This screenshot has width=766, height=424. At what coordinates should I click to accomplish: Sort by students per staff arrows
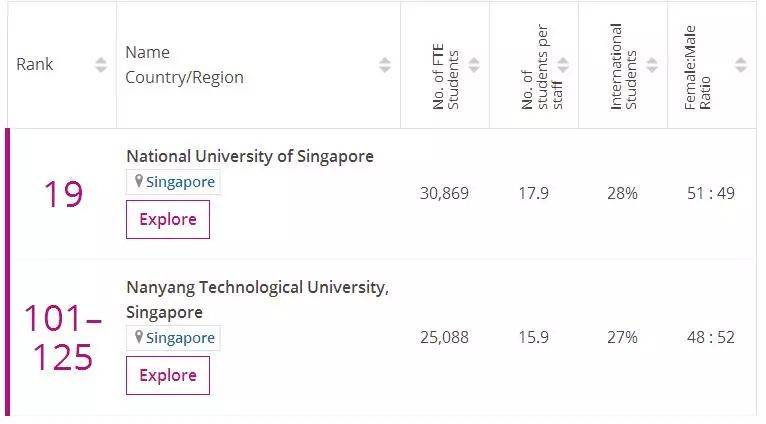[x=563, y=65]
